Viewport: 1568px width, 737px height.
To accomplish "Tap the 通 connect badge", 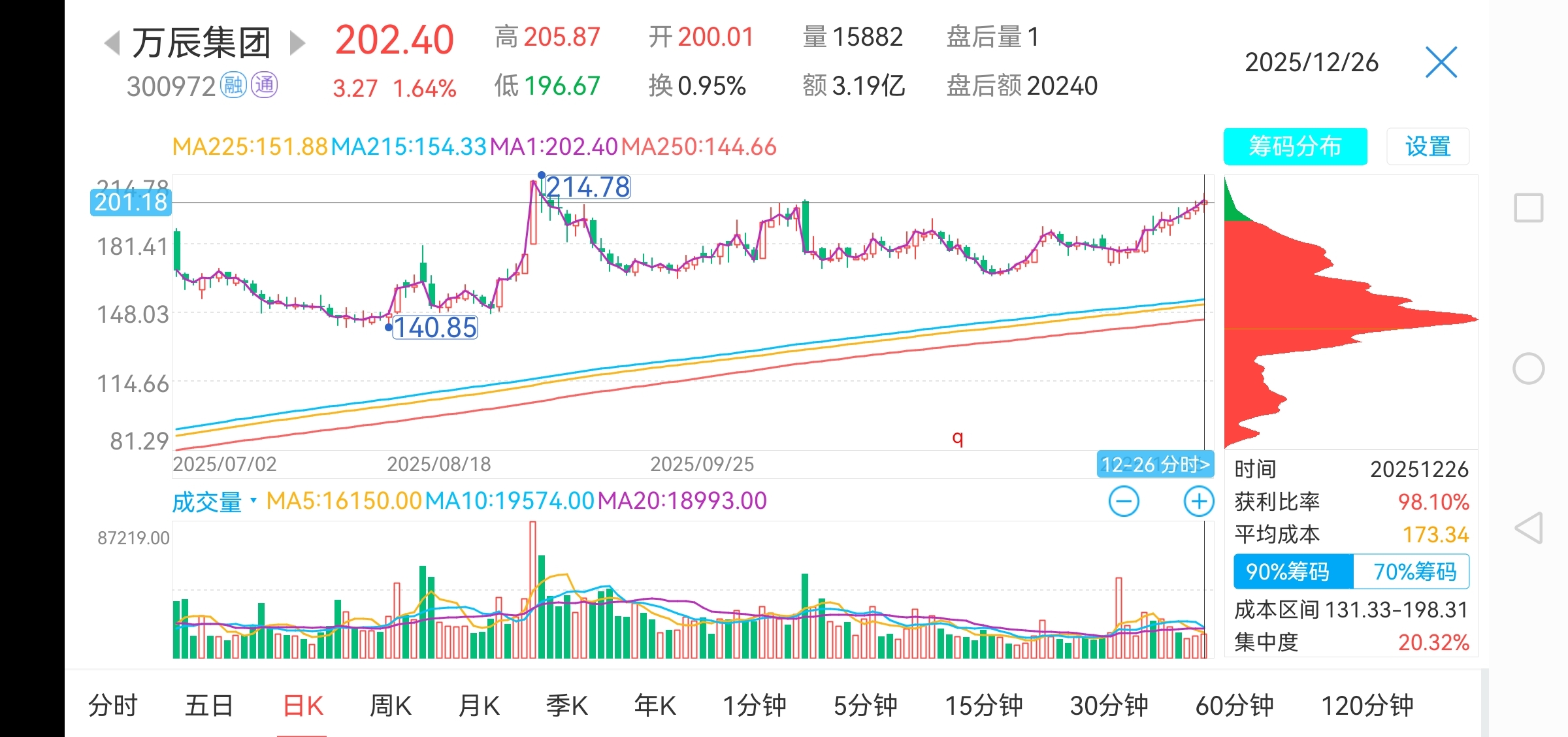I will [265, 86].
